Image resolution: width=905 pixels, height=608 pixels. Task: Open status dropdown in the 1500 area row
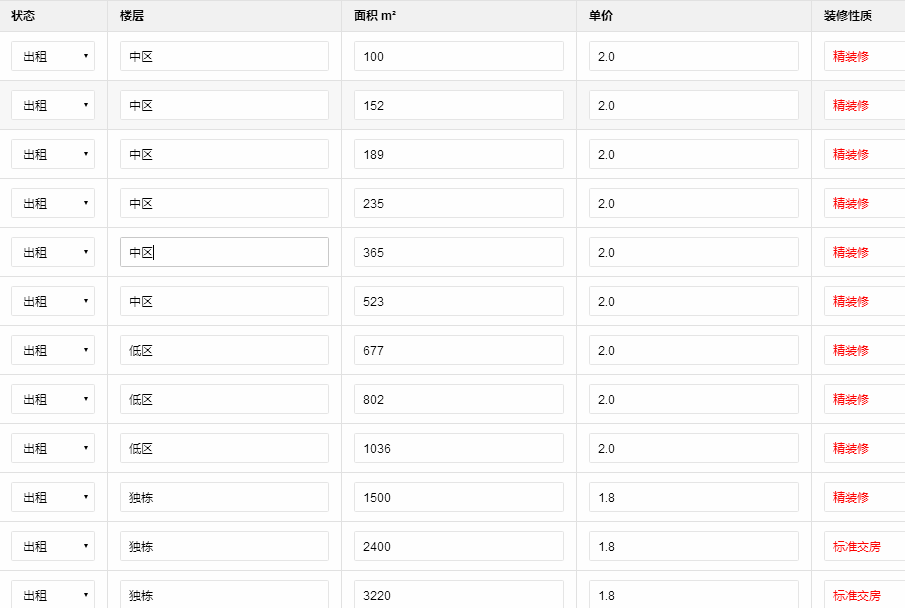pos(53,497)
